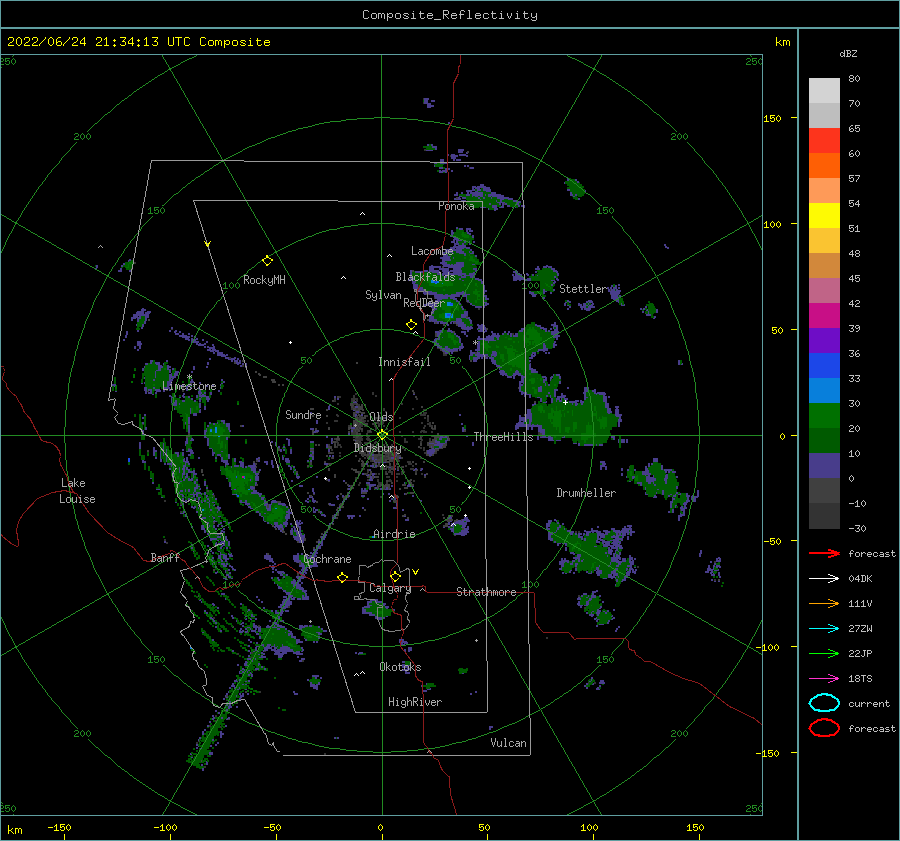Click the yellow diamond marker south of RedDeer

click(x=411, y=325)
